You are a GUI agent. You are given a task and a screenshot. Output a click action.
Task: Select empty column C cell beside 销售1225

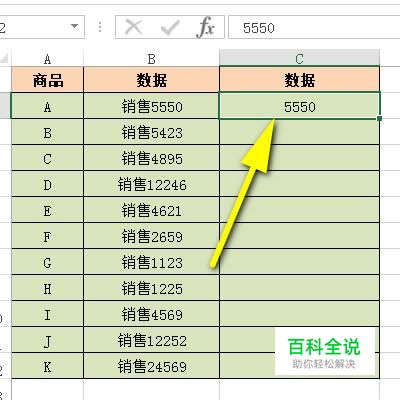click(299, 288)
